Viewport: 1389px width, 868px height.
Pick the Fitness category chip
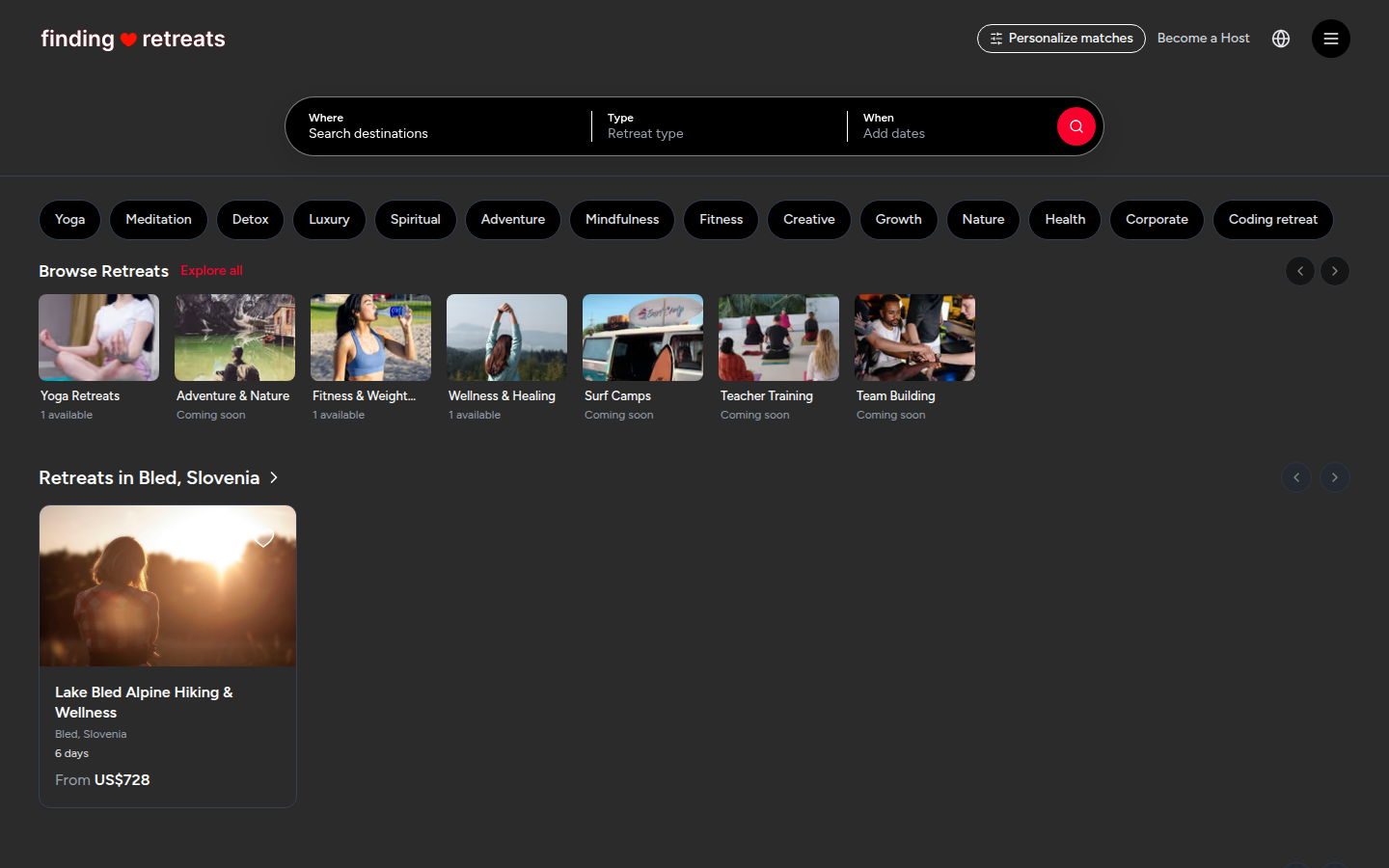pos(722,220)
